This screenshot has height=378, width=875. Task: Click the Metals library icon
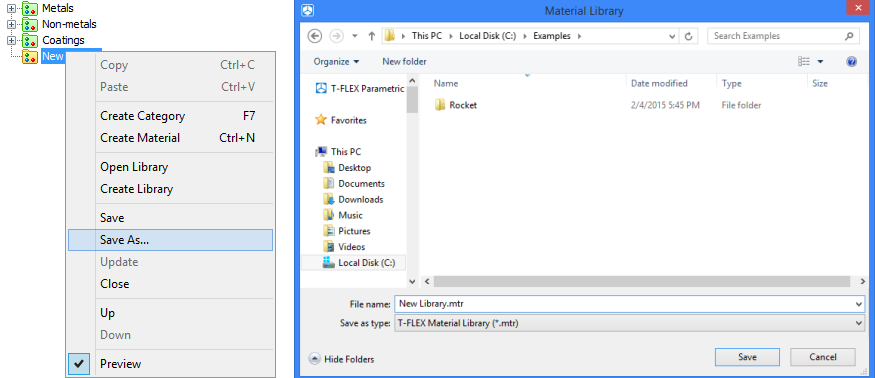pos(30,8)
